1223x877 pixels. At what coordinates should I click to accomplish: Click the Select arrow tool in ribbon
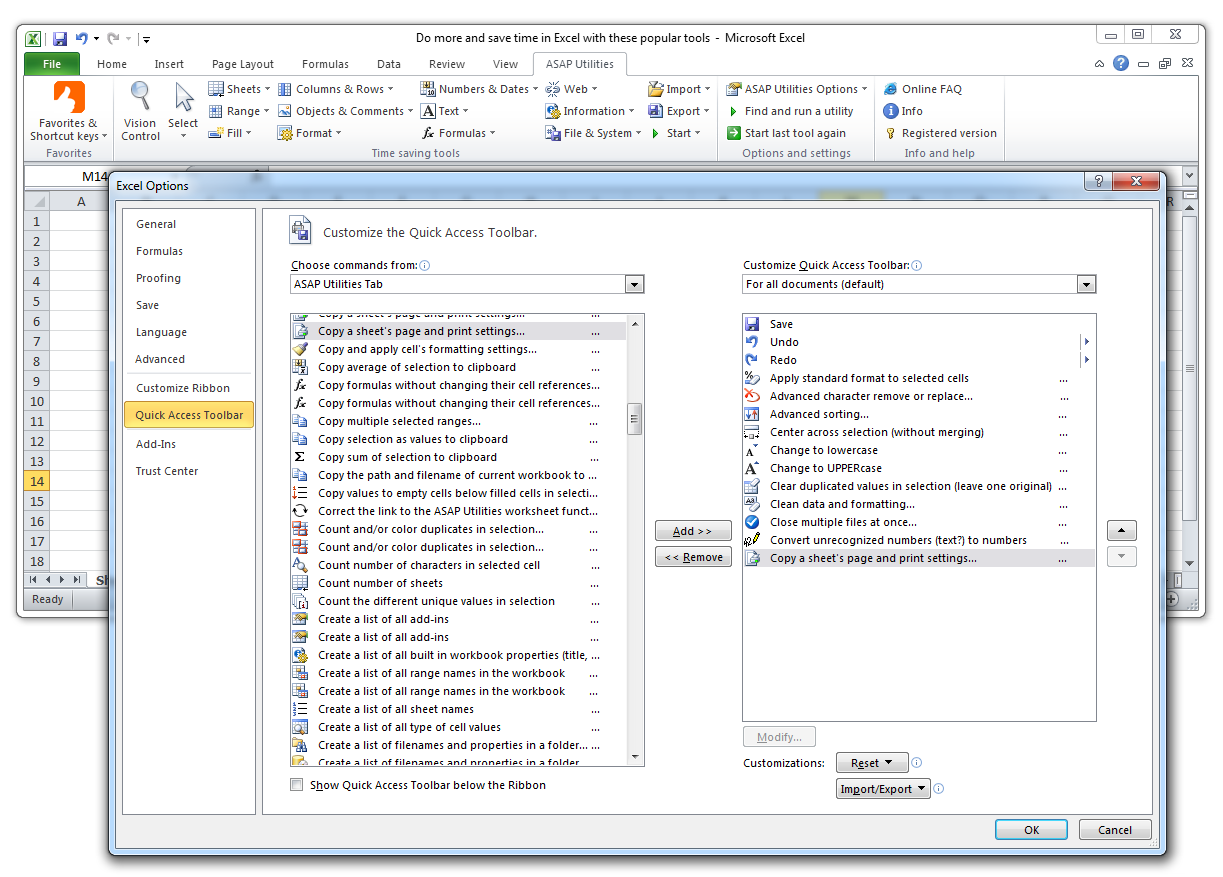(183, 97)
